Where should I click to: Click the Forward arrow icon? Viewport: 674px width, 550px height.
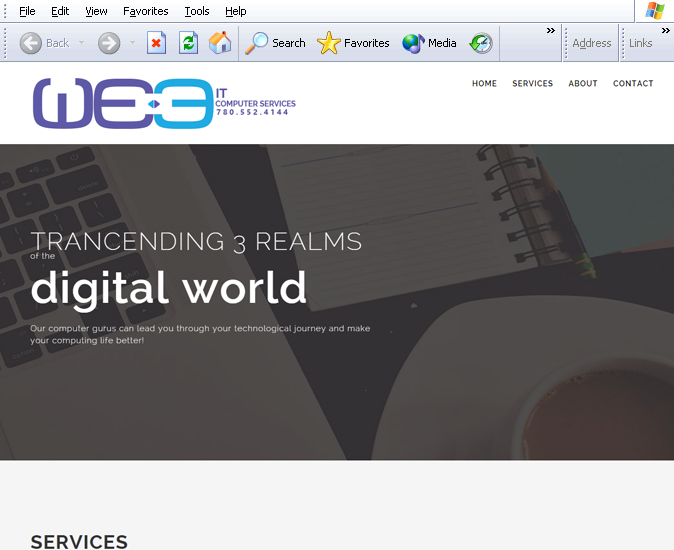point(109,43)
